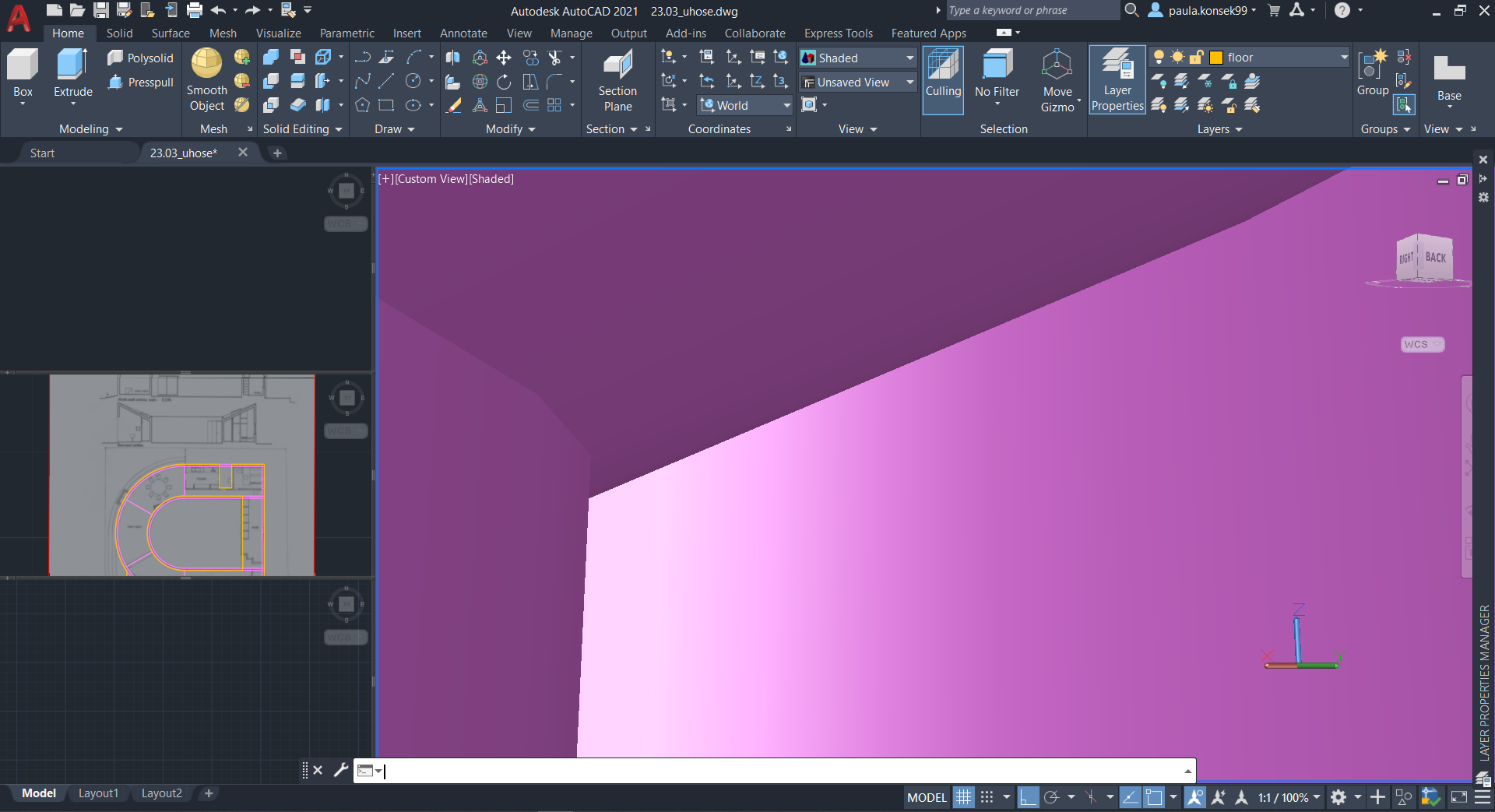The image size is (1495, 812).
Task: Click the Group objects icon
Action: tap(1372, 74)
